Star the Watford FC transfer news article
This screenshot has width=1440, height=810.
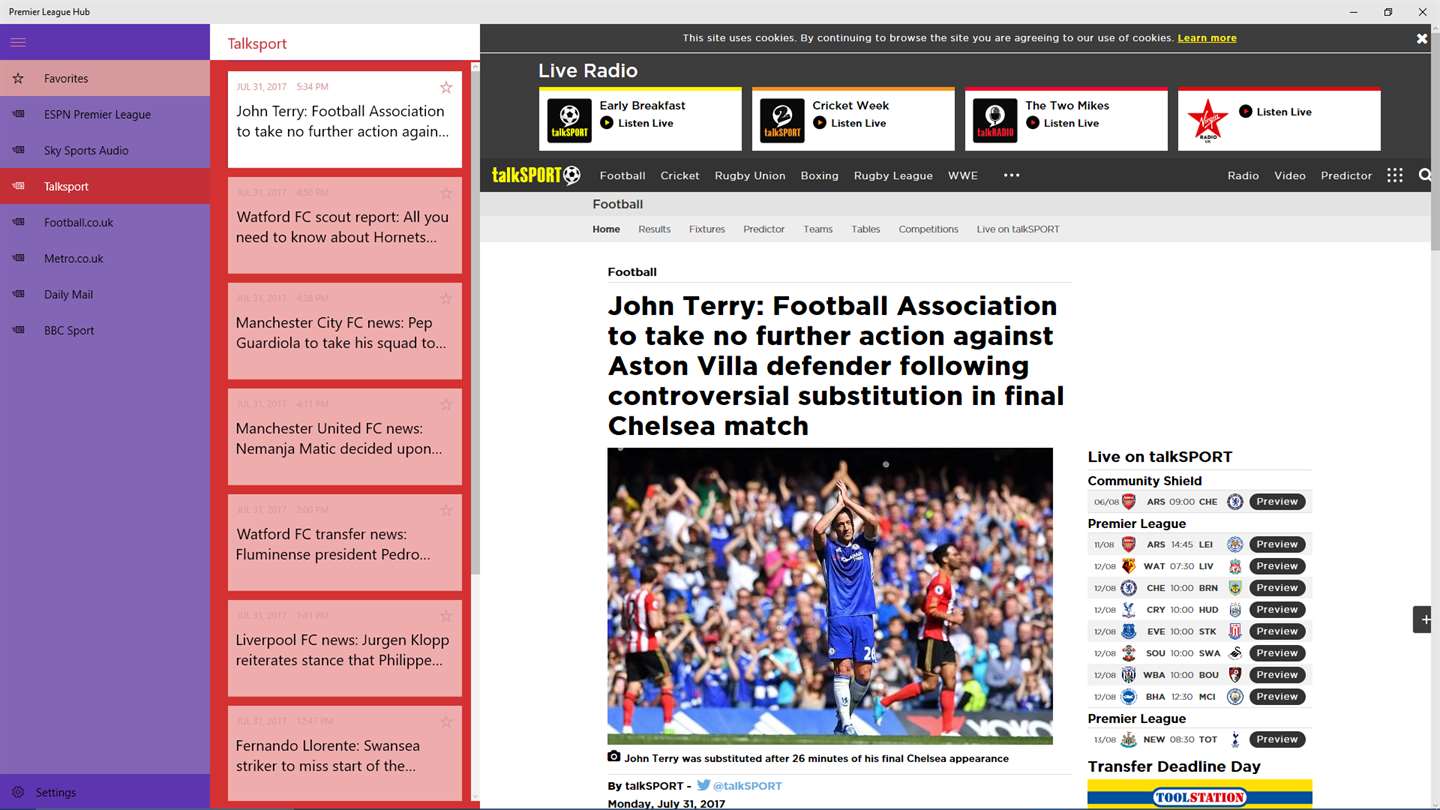click(x=446, y=510)
